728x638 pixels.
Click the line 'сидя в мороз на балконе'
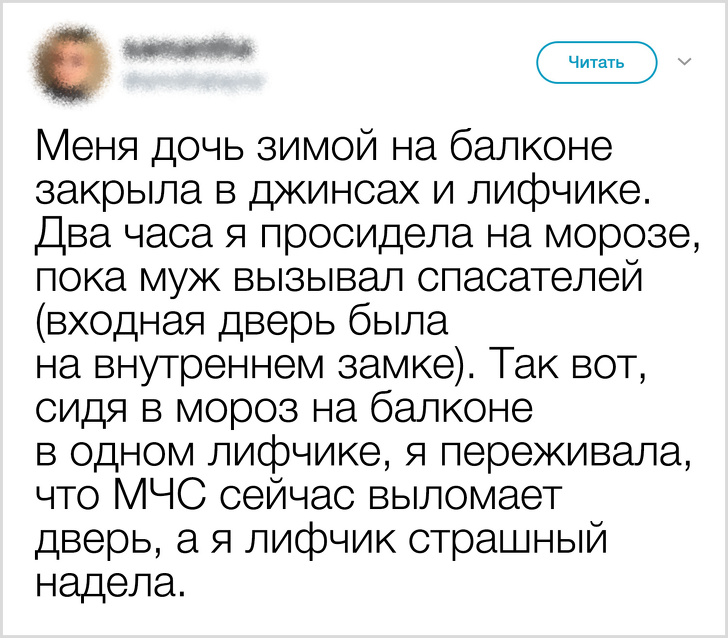tap(285, 406)
